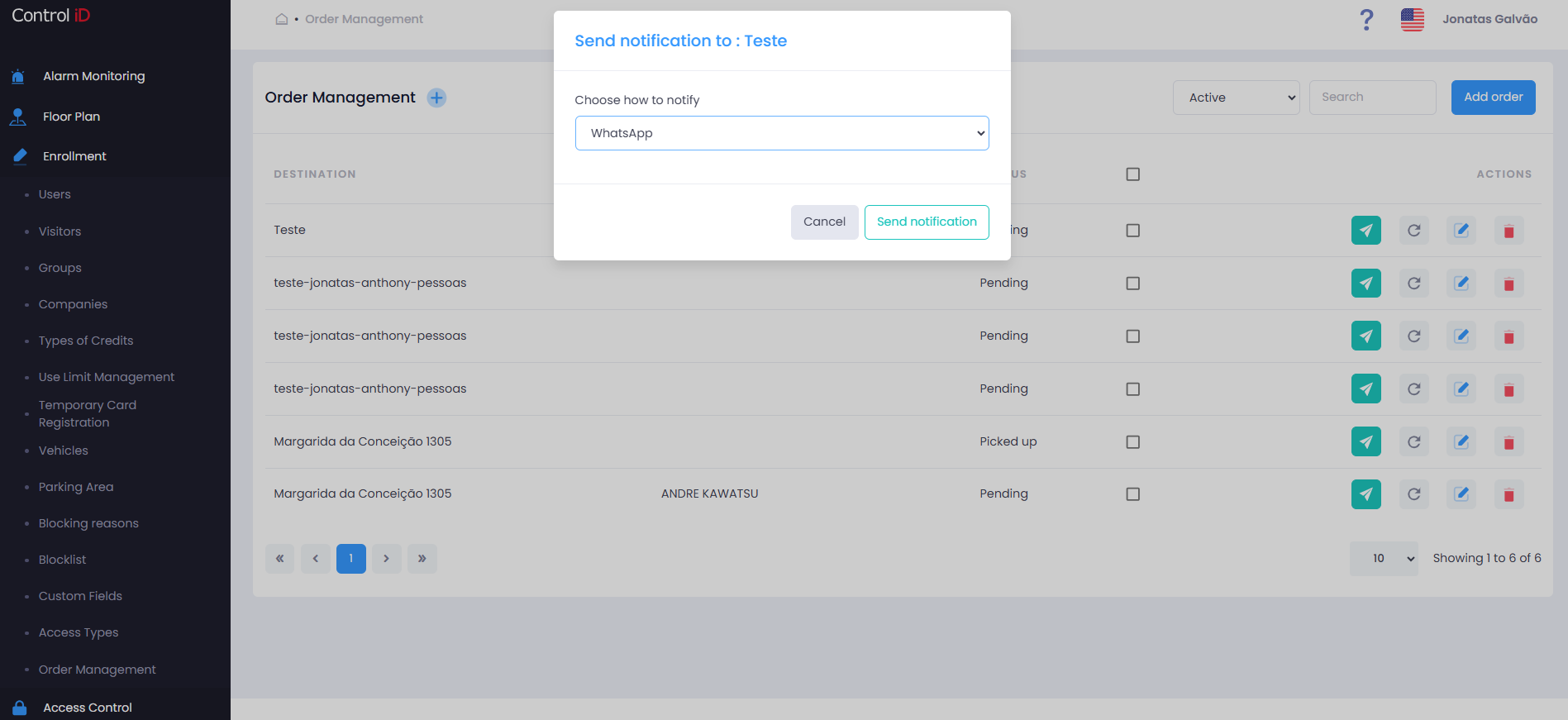
Task: Tick the checkbox in the Picked up row
Action: [1133, 442]
